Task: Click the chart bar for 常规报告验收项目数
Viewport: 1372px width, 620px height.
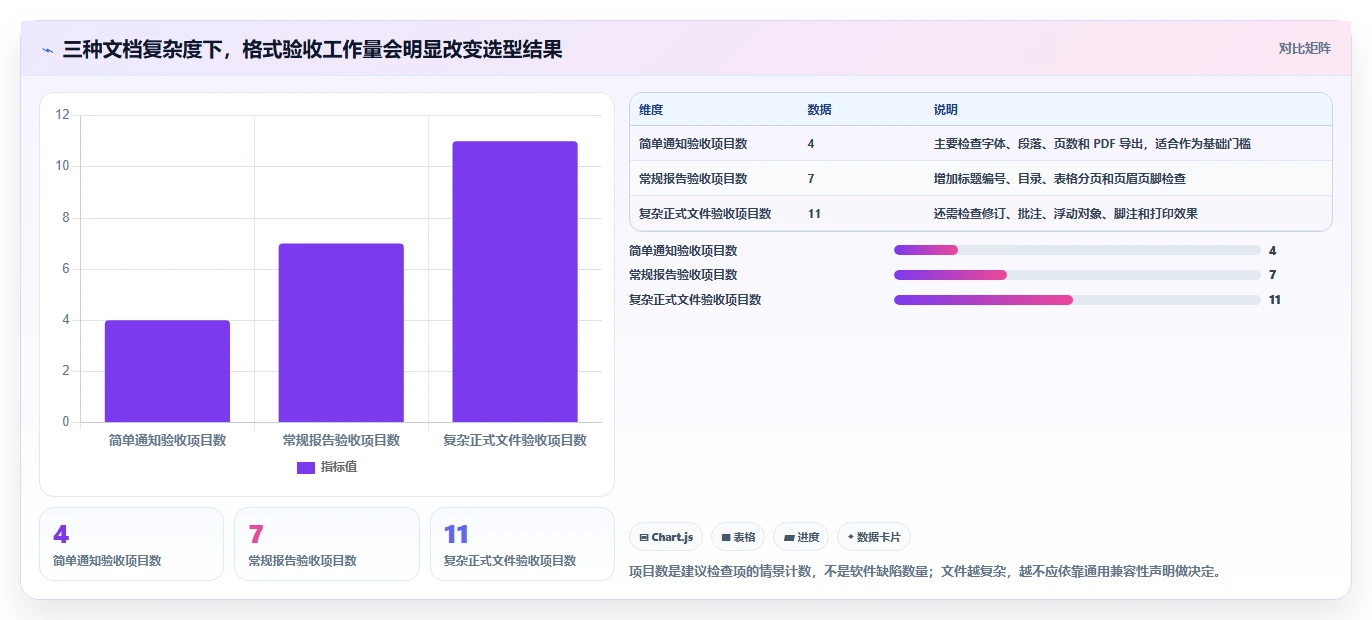Action: pos(341,333)
